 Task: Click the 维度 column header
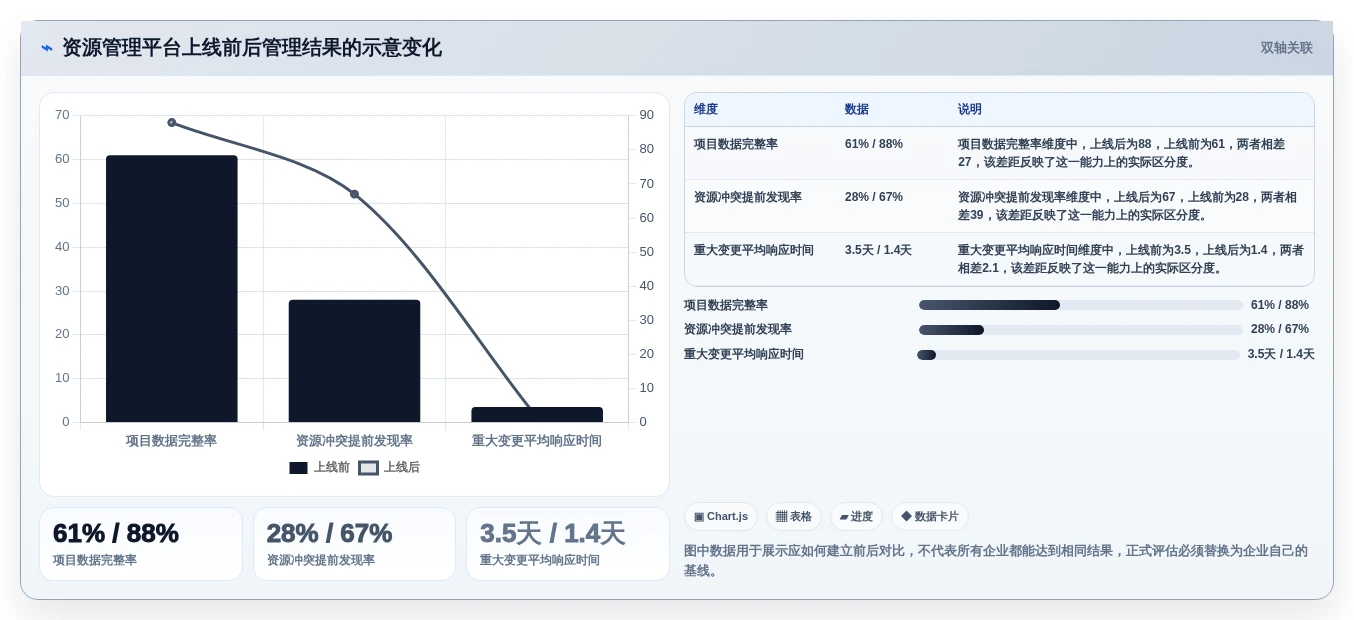706,110
